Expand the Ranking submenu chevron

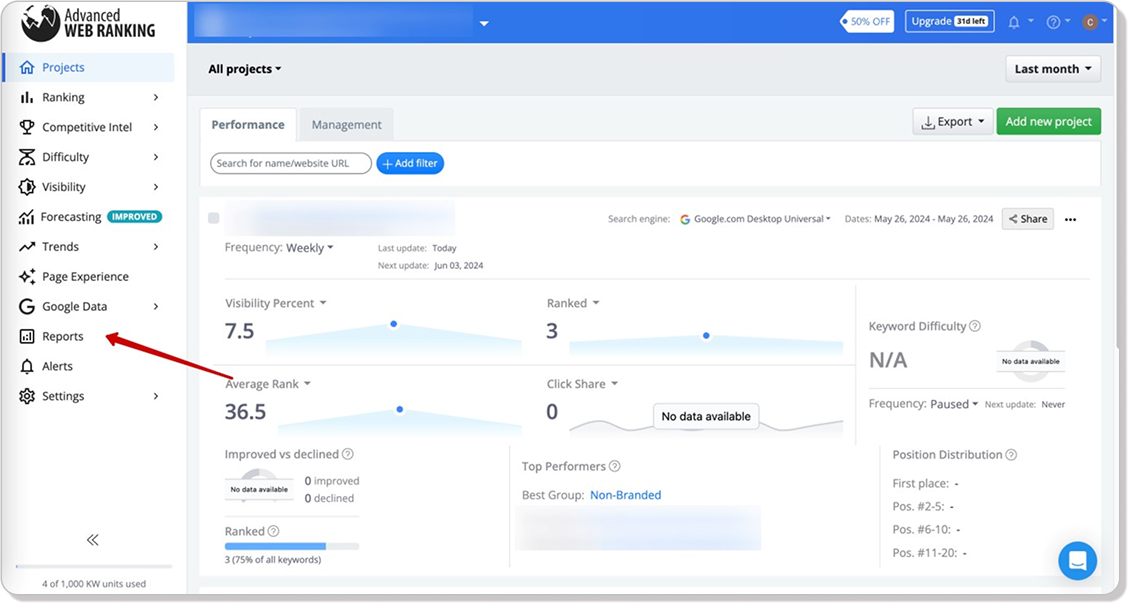(156, 97)
